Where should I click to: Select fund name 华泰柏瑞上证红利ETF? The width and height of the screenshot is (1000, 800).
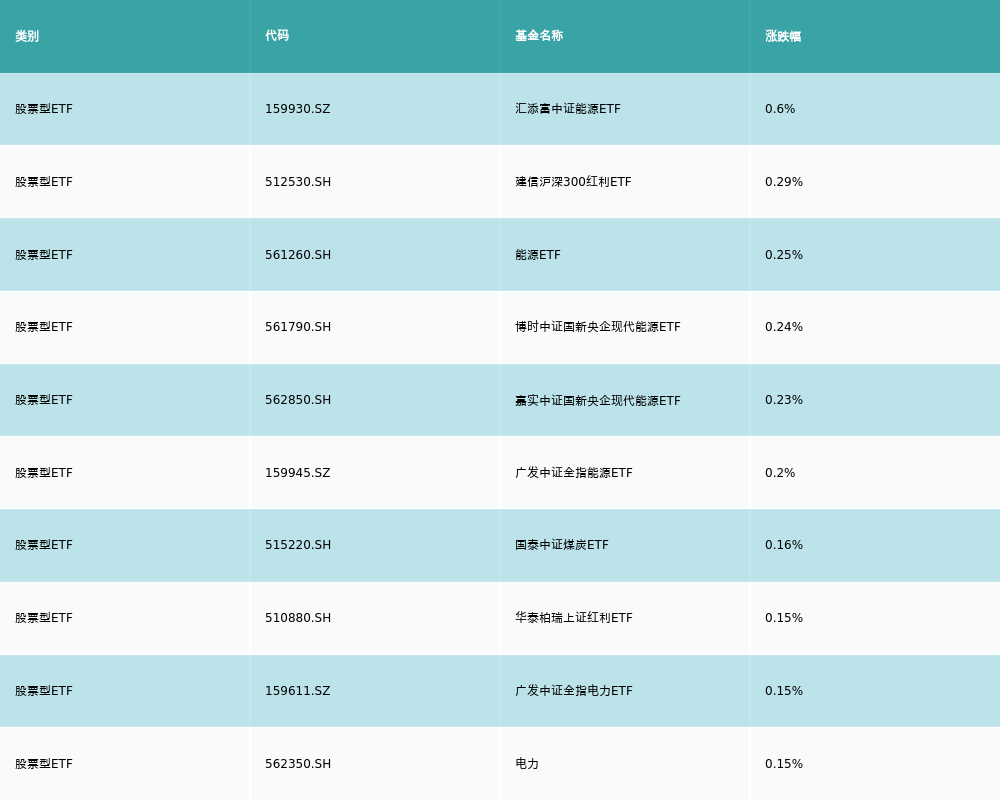[574, 618]
